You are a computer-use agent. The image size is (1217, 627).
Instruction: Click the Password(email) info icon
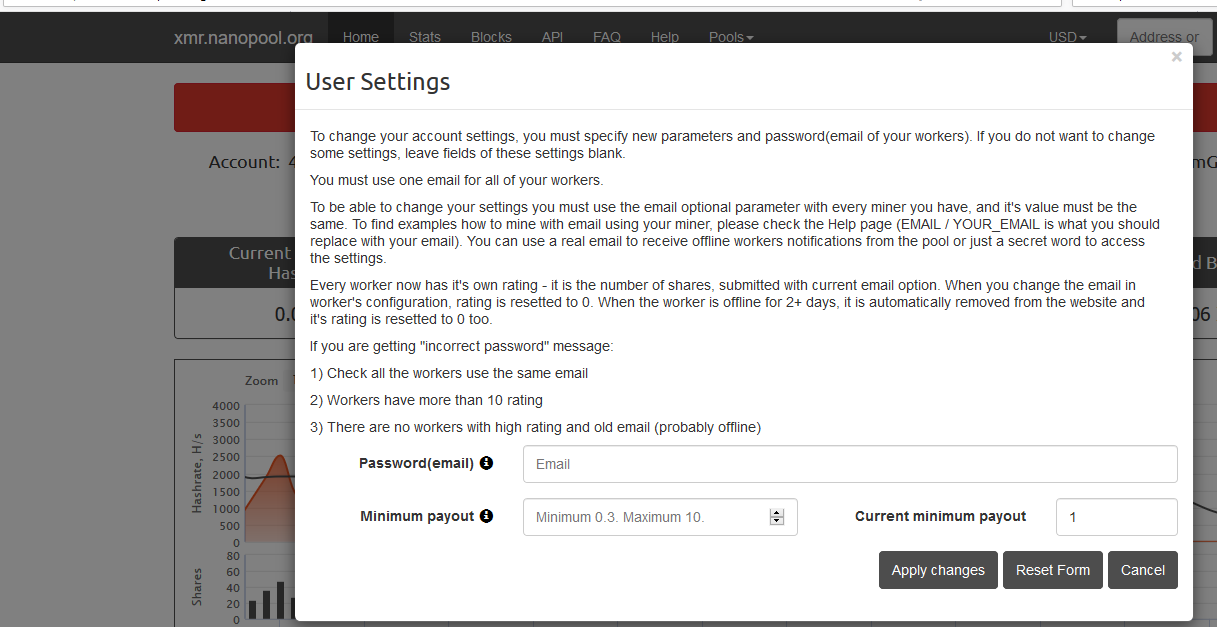pyautogui.click(x=486, y=463)
